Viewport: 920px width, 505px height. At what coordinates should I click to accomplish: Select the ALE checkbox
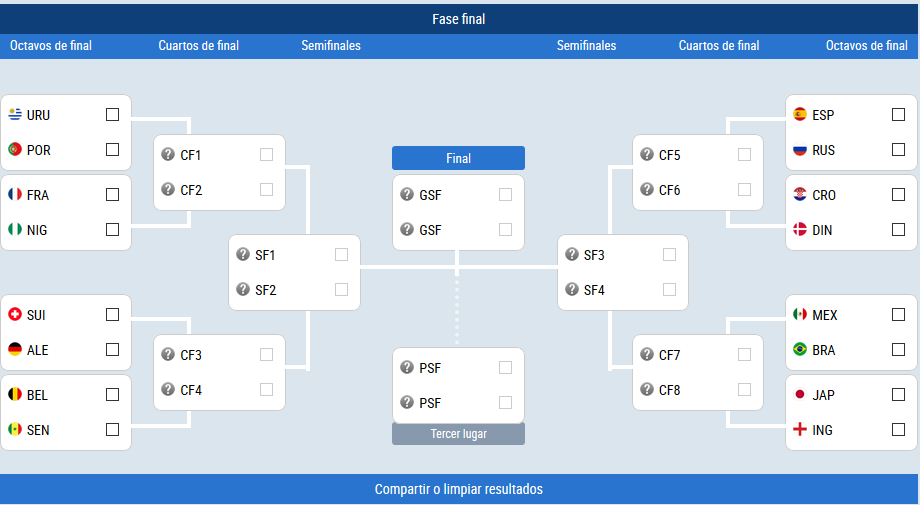coord(112,350)
